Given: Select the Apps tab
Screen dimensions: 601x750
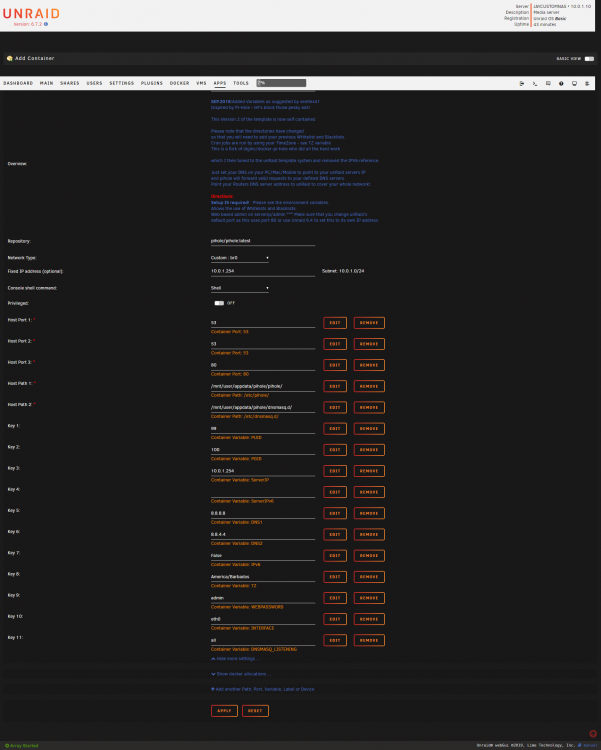Looking at the screenshot, I should [220, 83].
